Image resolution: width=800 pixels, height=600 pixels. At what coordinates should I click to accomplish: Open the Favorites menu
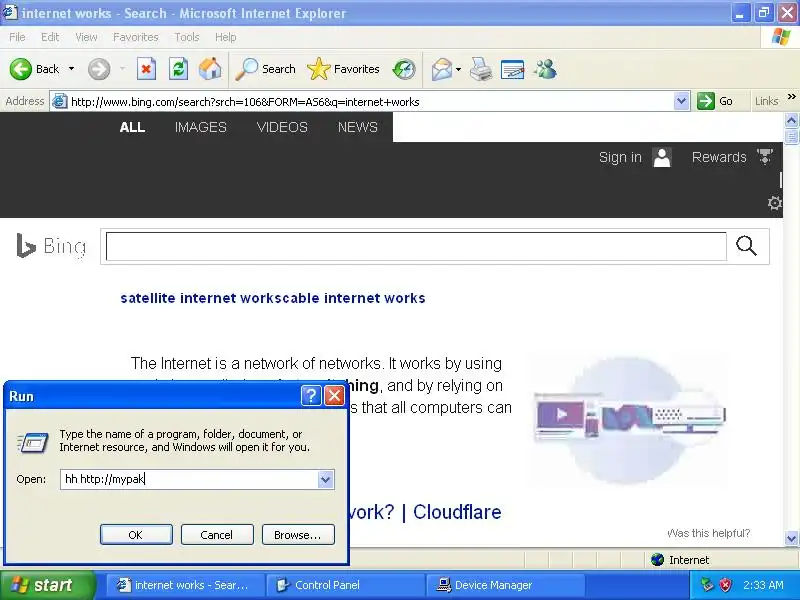click(x=136, y=37)
